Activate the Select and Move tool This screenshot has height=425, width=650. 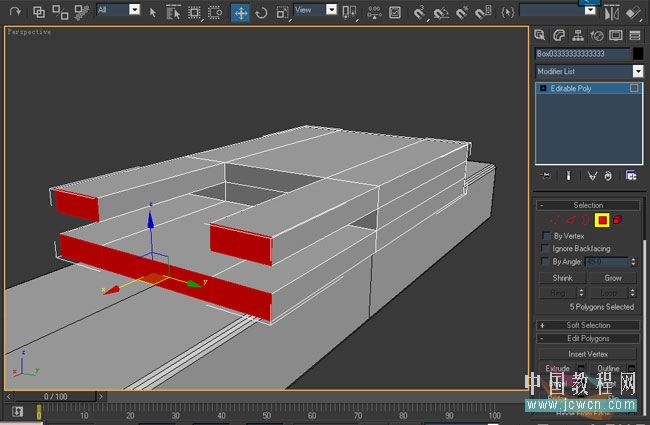(x=240, y=13)
